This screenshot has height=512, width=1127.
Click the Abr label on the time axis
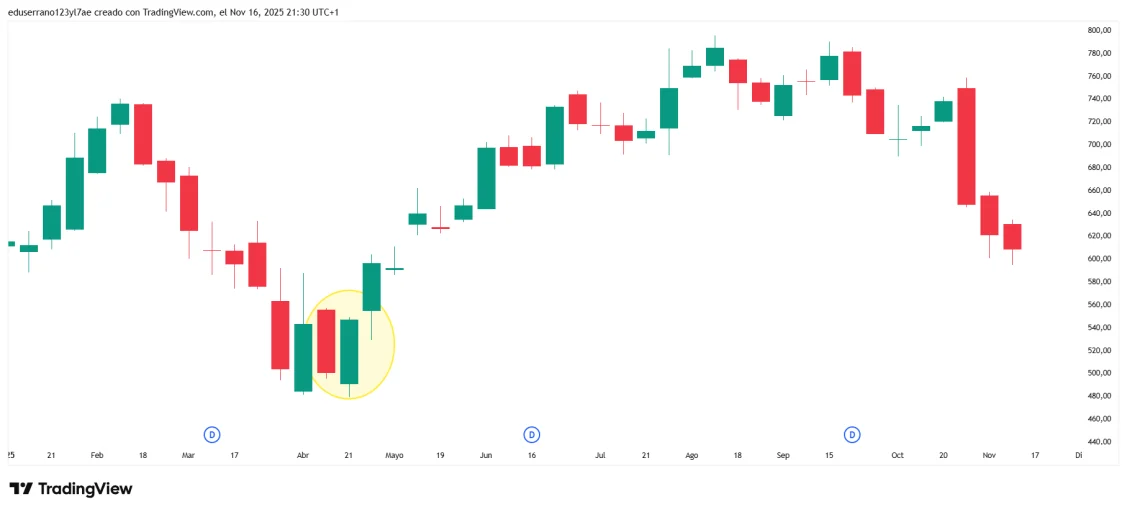pos(303,456)
